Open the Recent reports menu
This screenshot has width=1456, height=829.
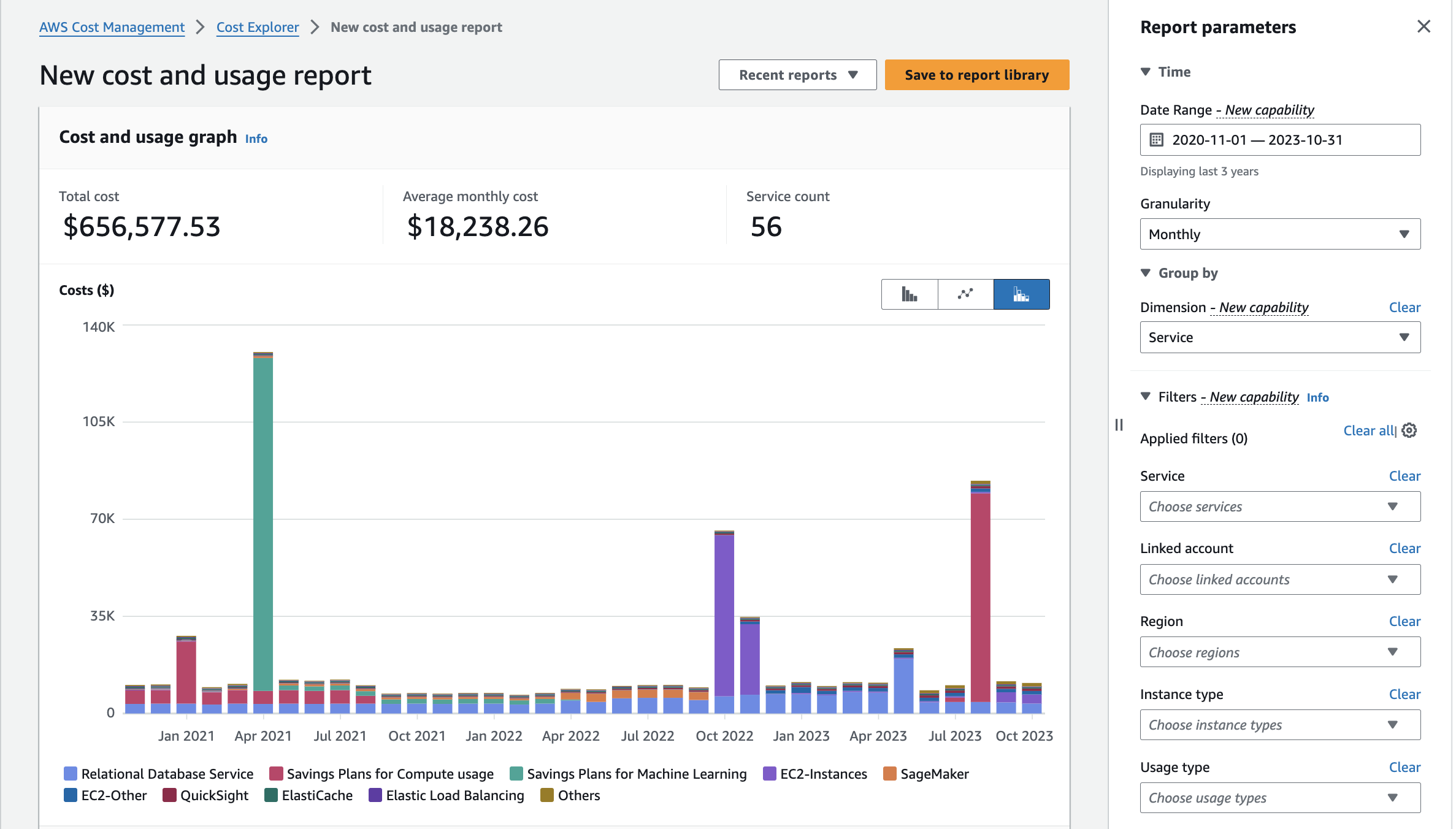coord(797,75)
